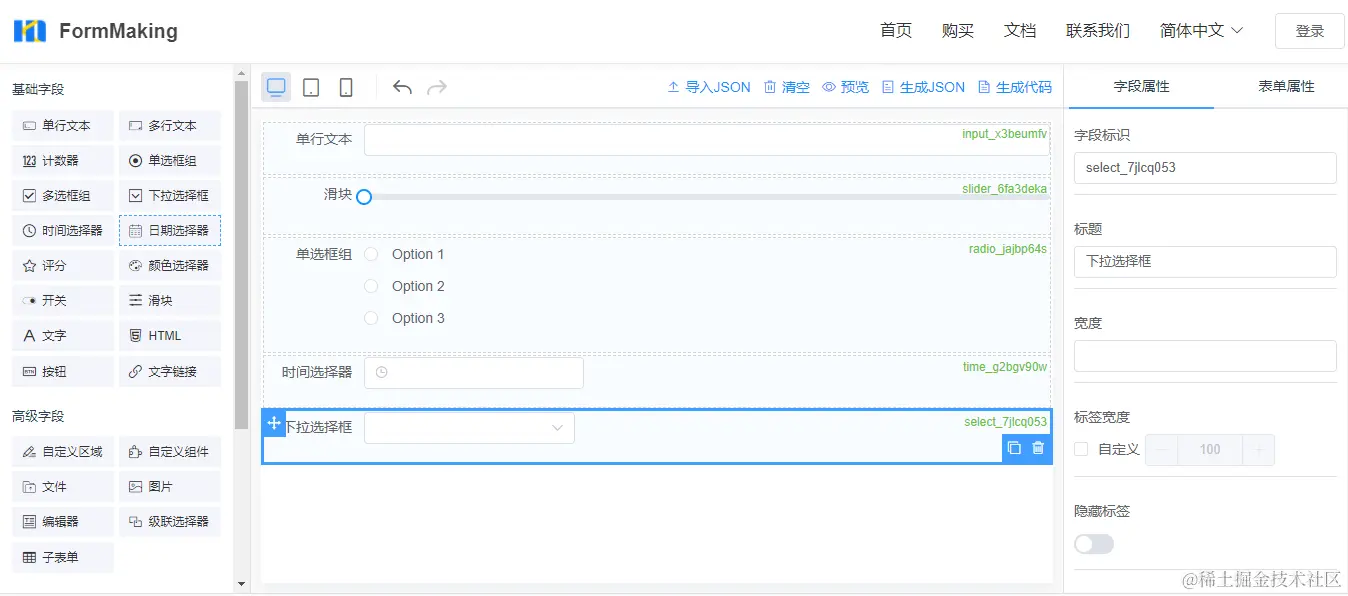Open the 下拉选择框 select dropdown on canvas
This screenshot has width=1348, height=596.
(468, 426)
